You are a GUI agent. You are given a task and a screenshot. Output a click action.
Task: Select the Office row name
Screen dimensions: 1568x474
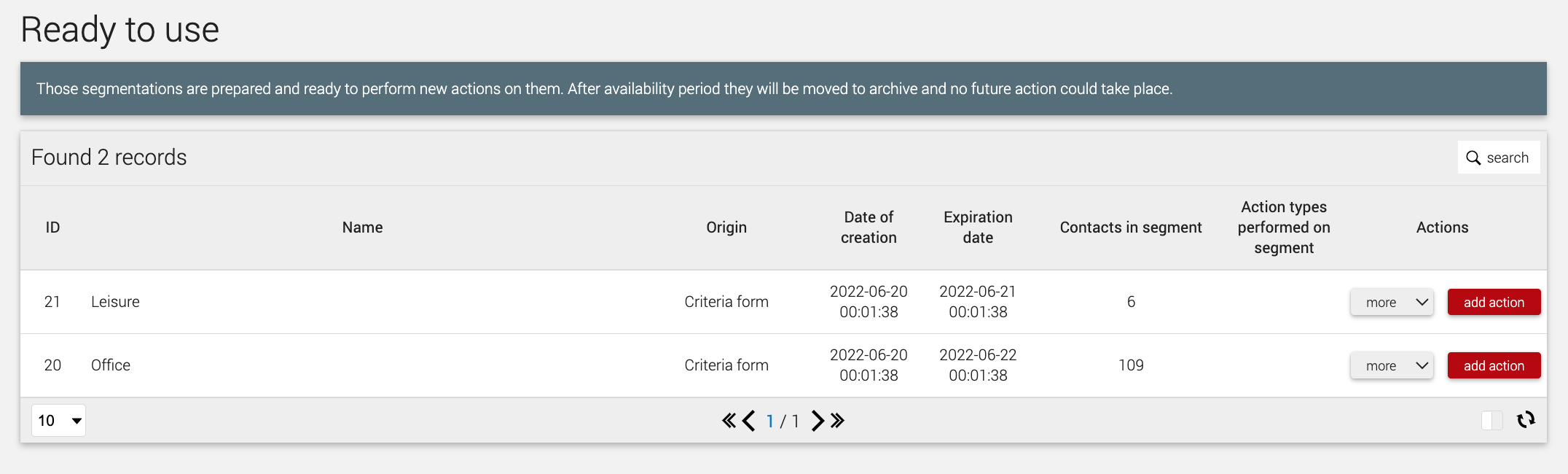tap(111, 365)
